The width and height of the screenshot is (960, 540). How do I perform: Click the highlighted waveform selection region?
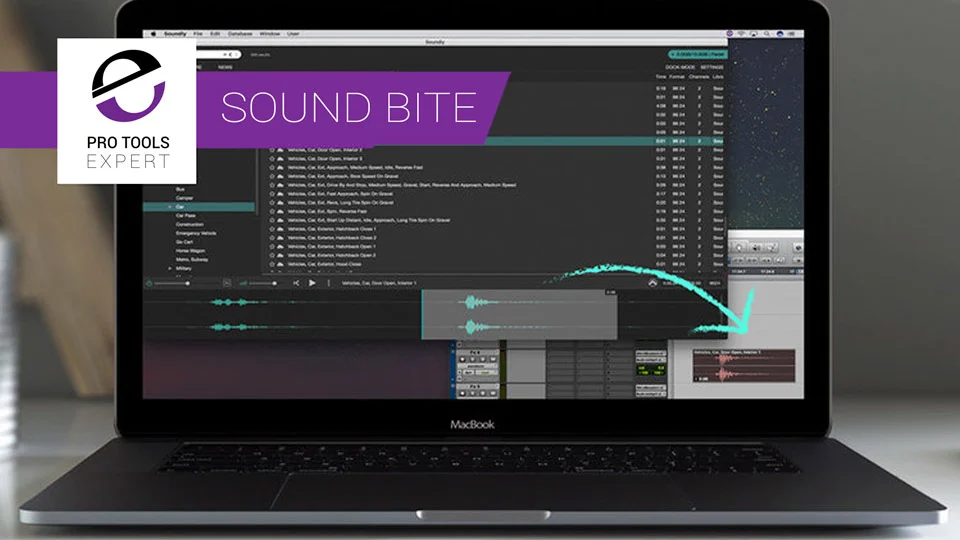[x=519, y=315]
